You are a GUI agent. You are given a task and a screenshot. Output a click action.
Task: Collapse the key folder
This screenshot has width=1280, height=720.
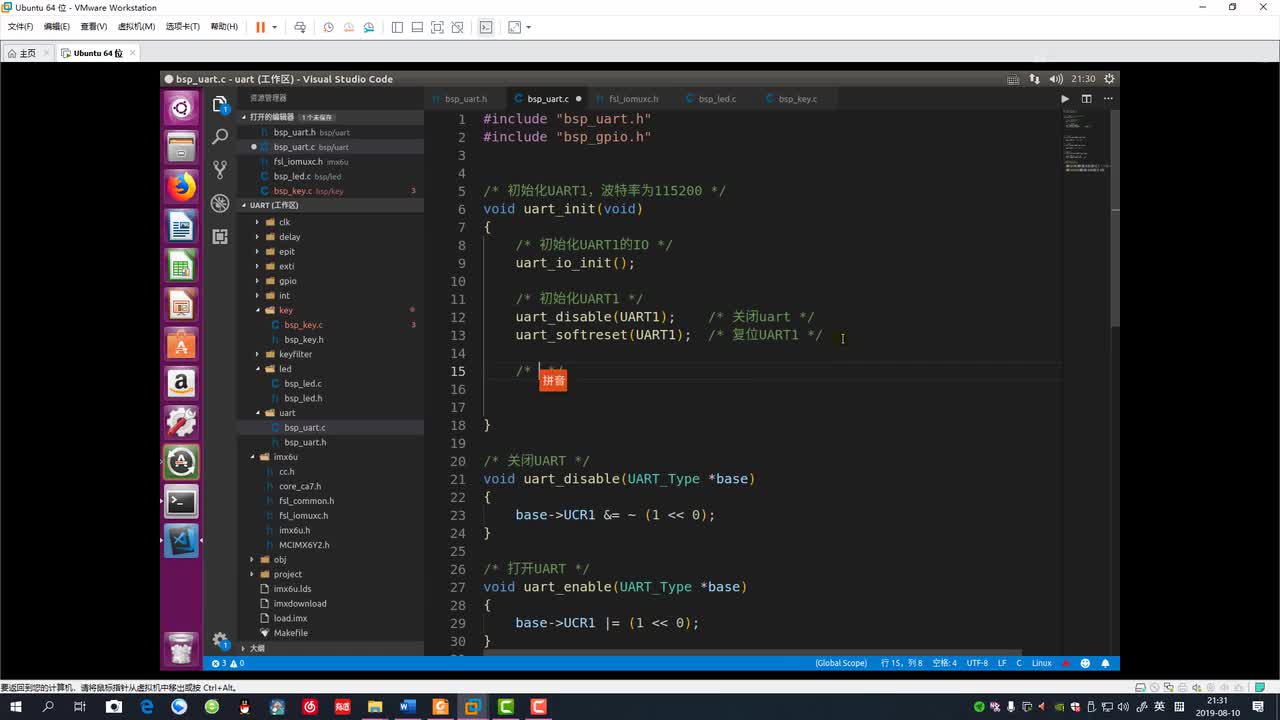coord(257,310)
